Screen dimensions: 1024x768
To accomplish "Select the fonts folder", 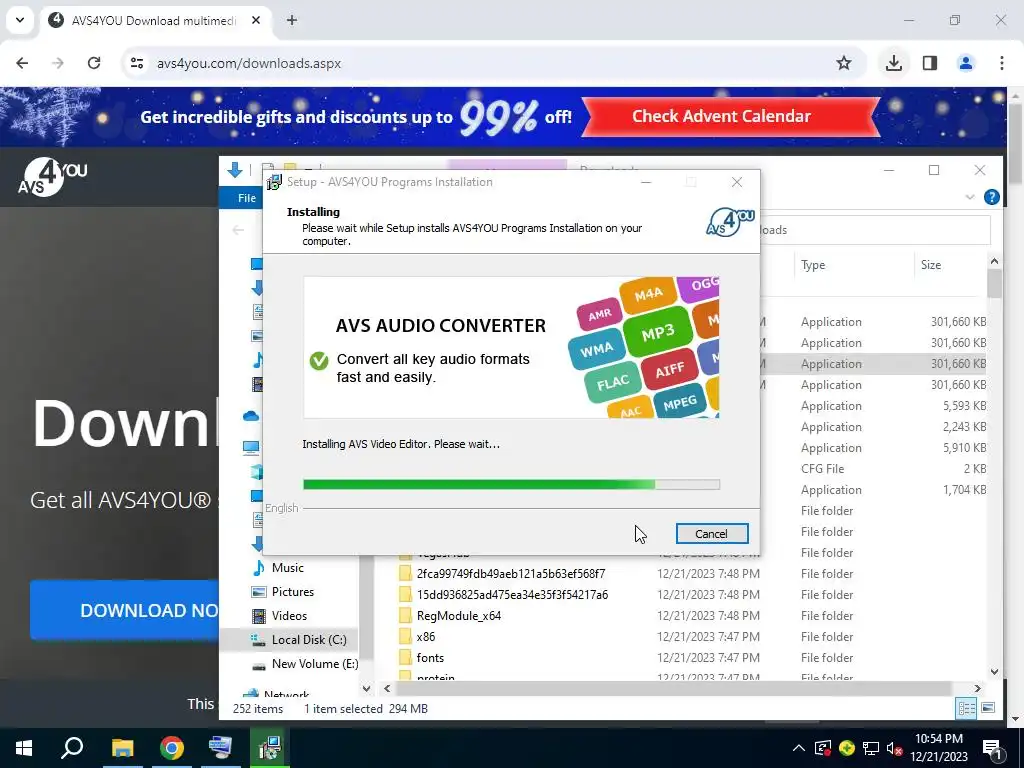I will click(430, 658).
